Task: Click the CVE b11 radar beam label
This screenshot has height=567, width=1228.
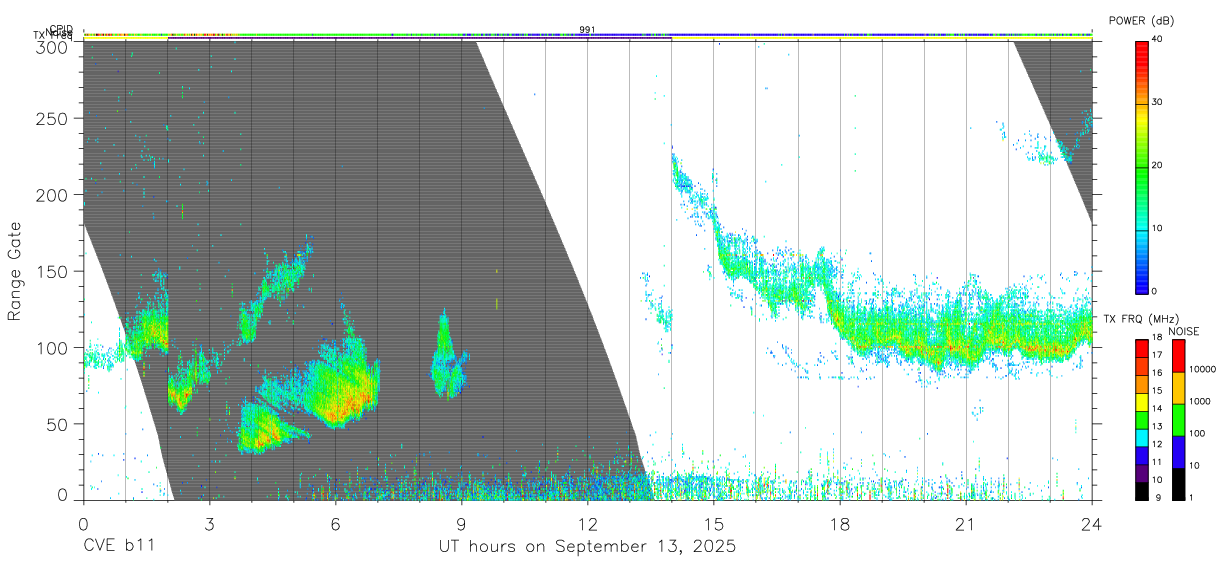Action: click(119, 547)
